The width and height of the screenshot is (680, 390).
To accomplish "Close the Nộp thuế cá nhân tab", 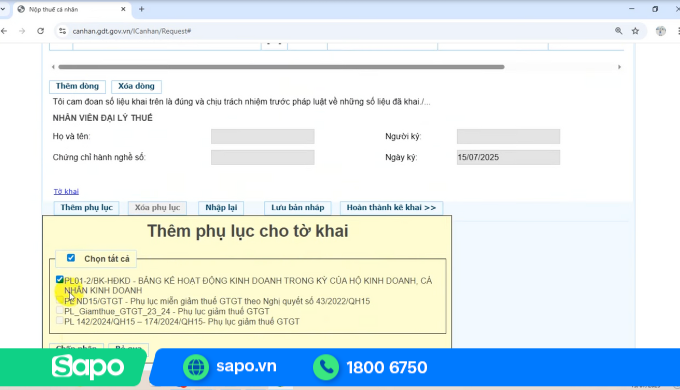I will 123,9.
